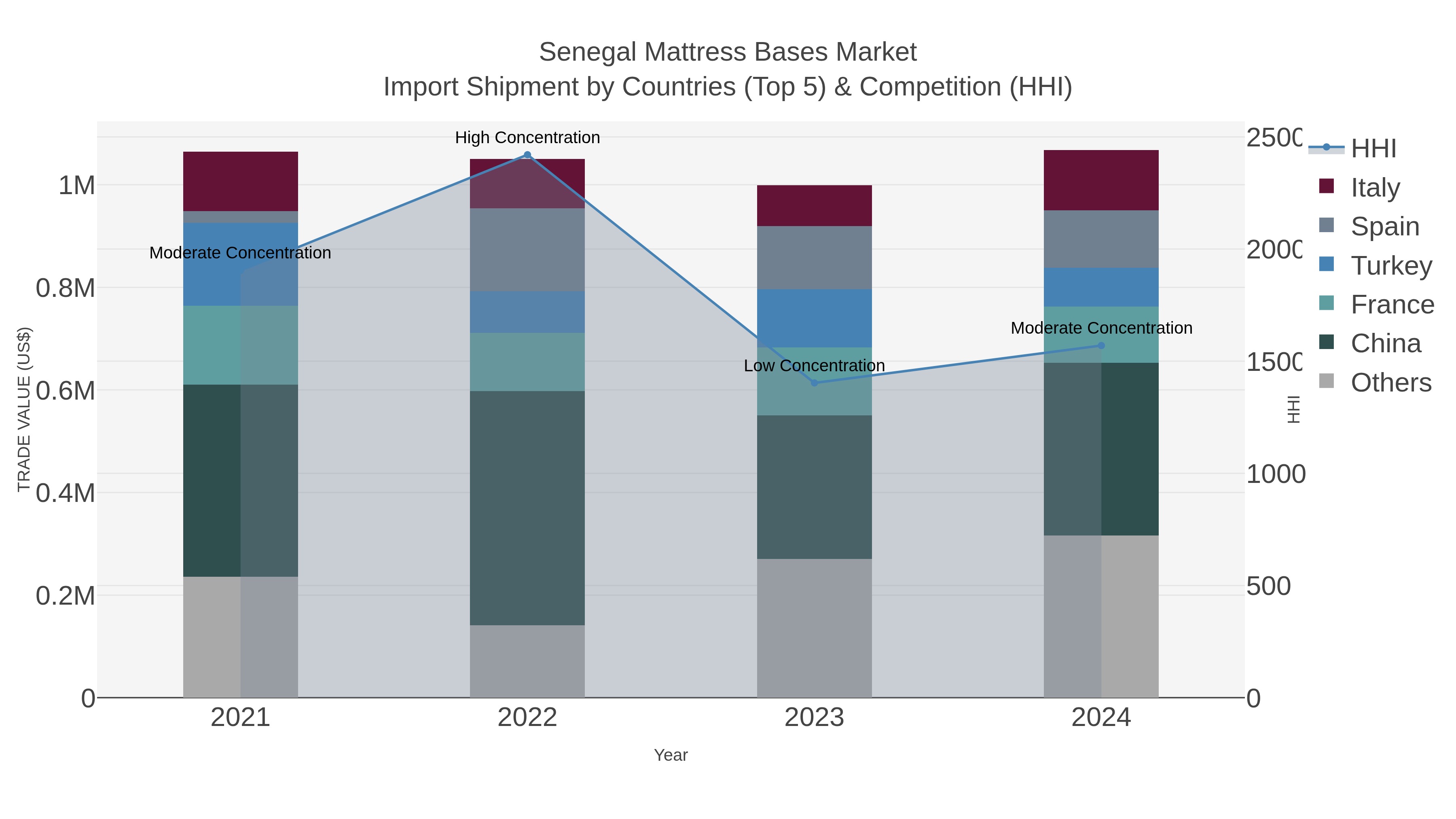Toggle Spain series in legend

click(1369, 226)
